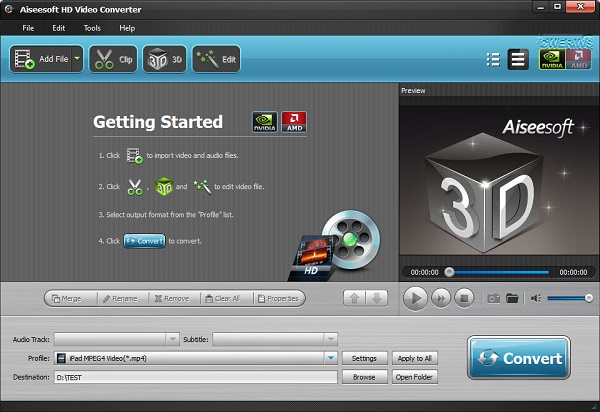The height and width of the screenshot is (412, 600).
Task: Open the Edit menu
Action: tap(59, 28)
